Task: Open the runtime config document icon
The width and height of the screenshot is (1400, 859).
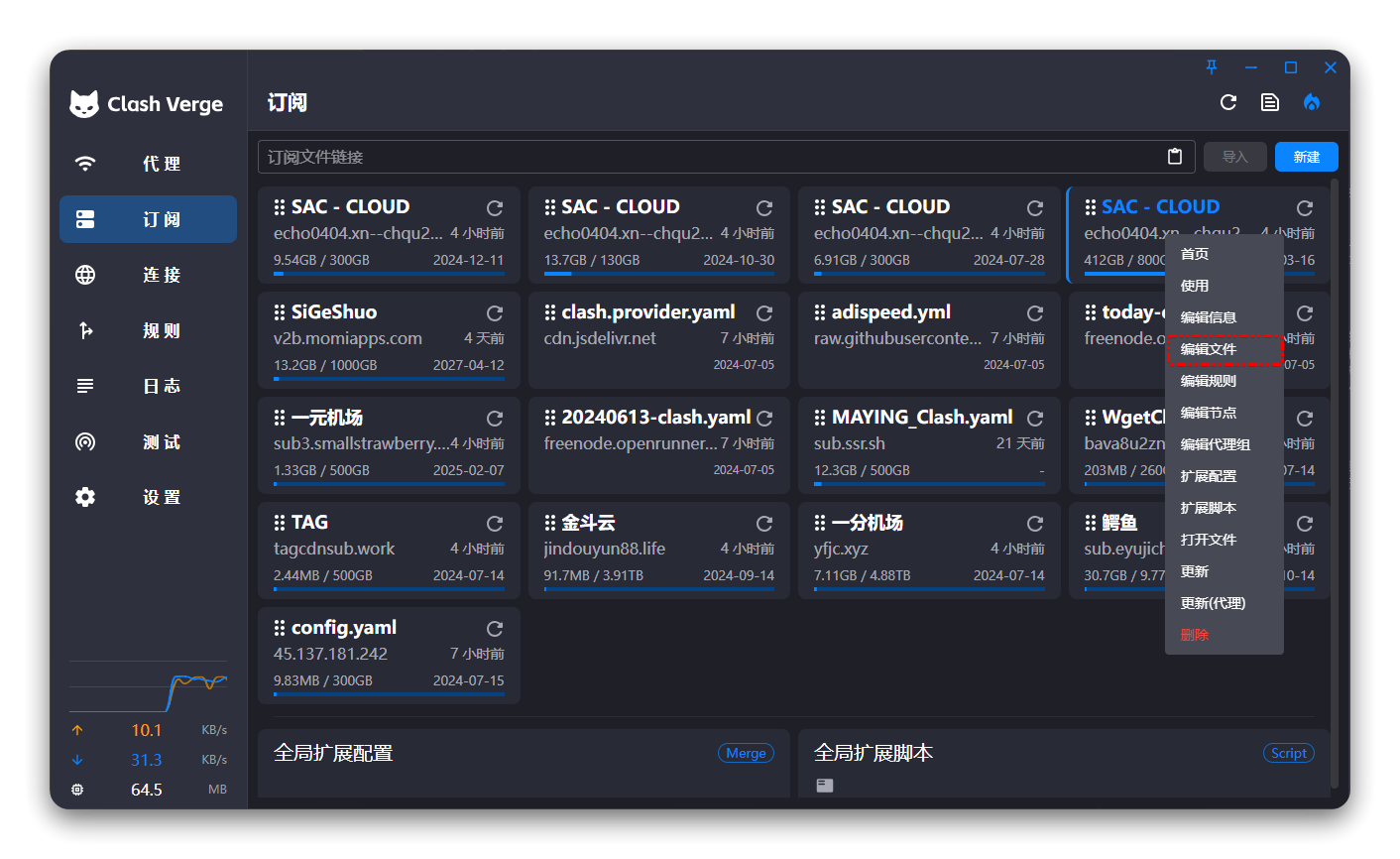Action: coord(1269,102)
